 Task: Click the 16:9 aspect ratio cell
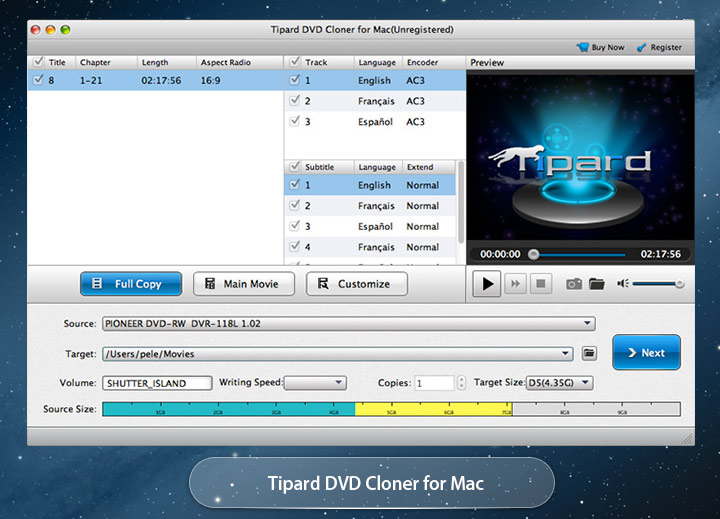(x=210, y=80)
